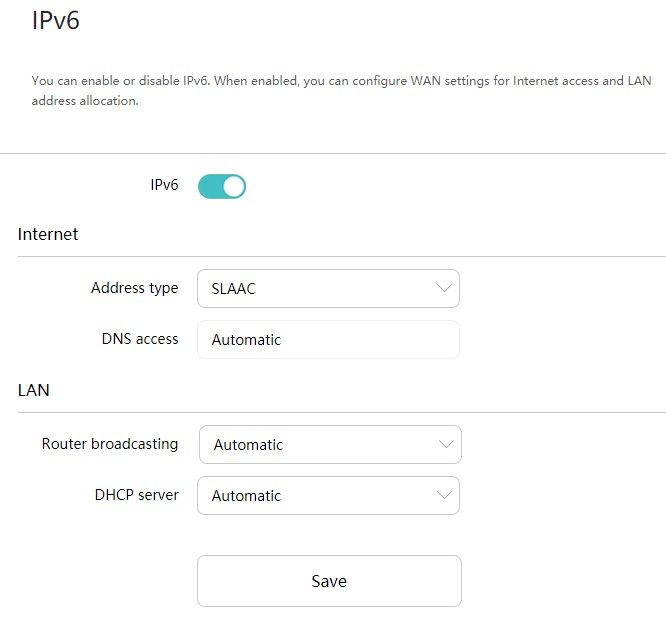The height and width of the screenshot is (630, 666).
Task: Click the Router broadcasting label
Action: (x=110, y=444)
